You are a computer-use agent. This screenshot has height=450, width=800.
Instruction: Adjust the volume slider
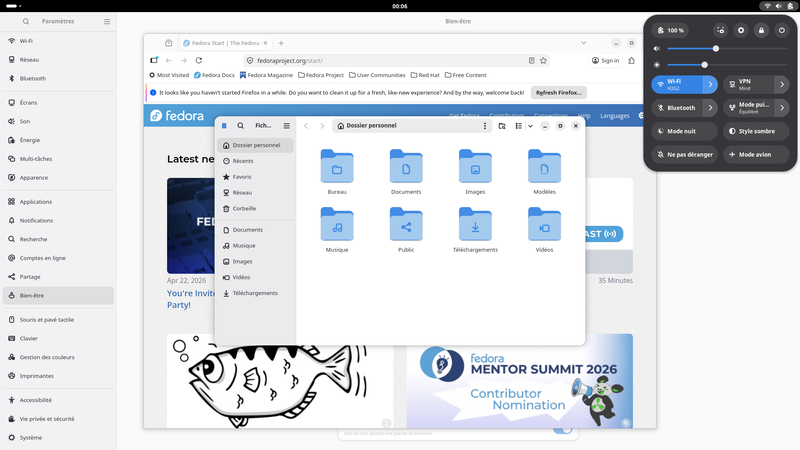pyautogui.click(x=727, y=48)
